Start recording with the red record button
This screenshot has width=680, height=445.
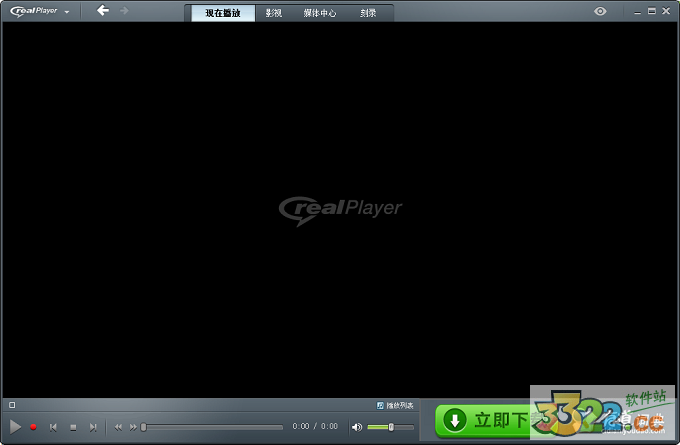pos(33,427)
